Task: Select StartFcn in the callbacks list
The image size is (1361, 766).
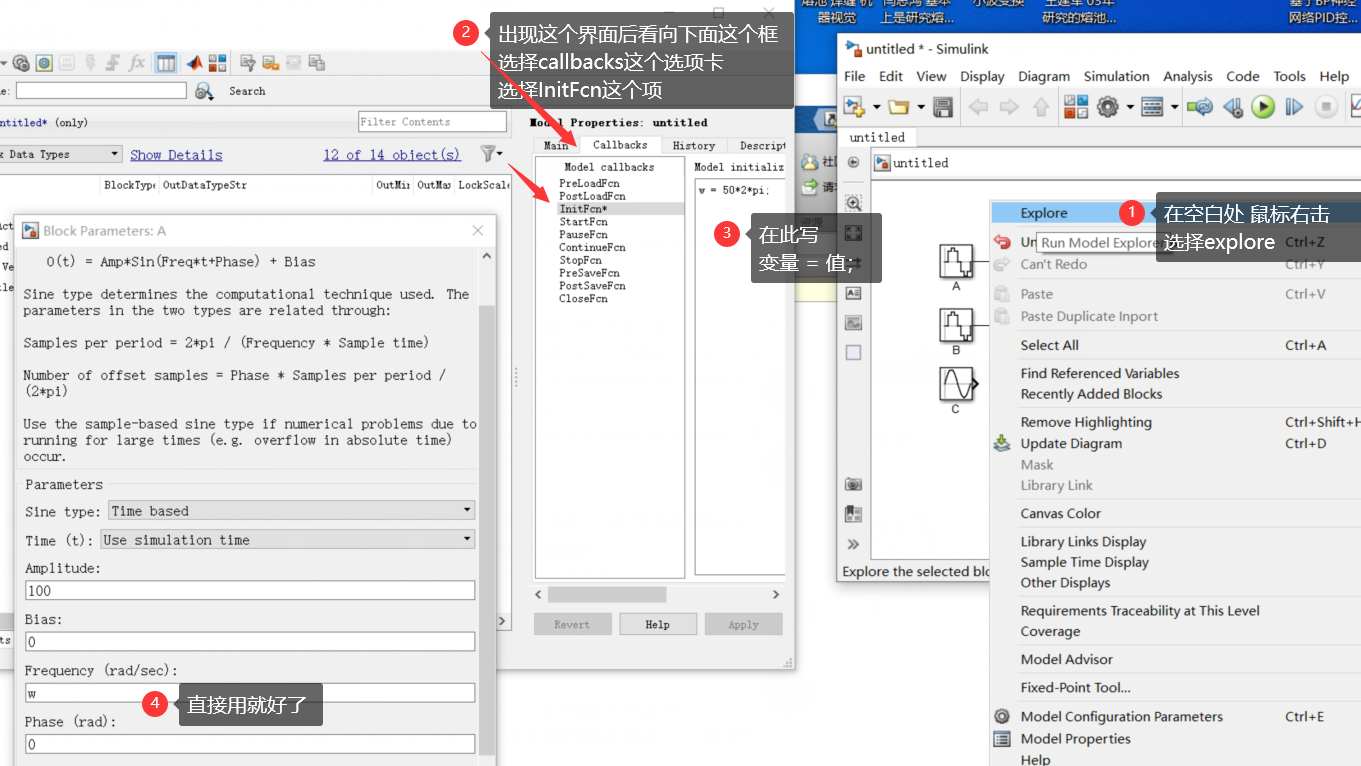Action: (583, 222)
